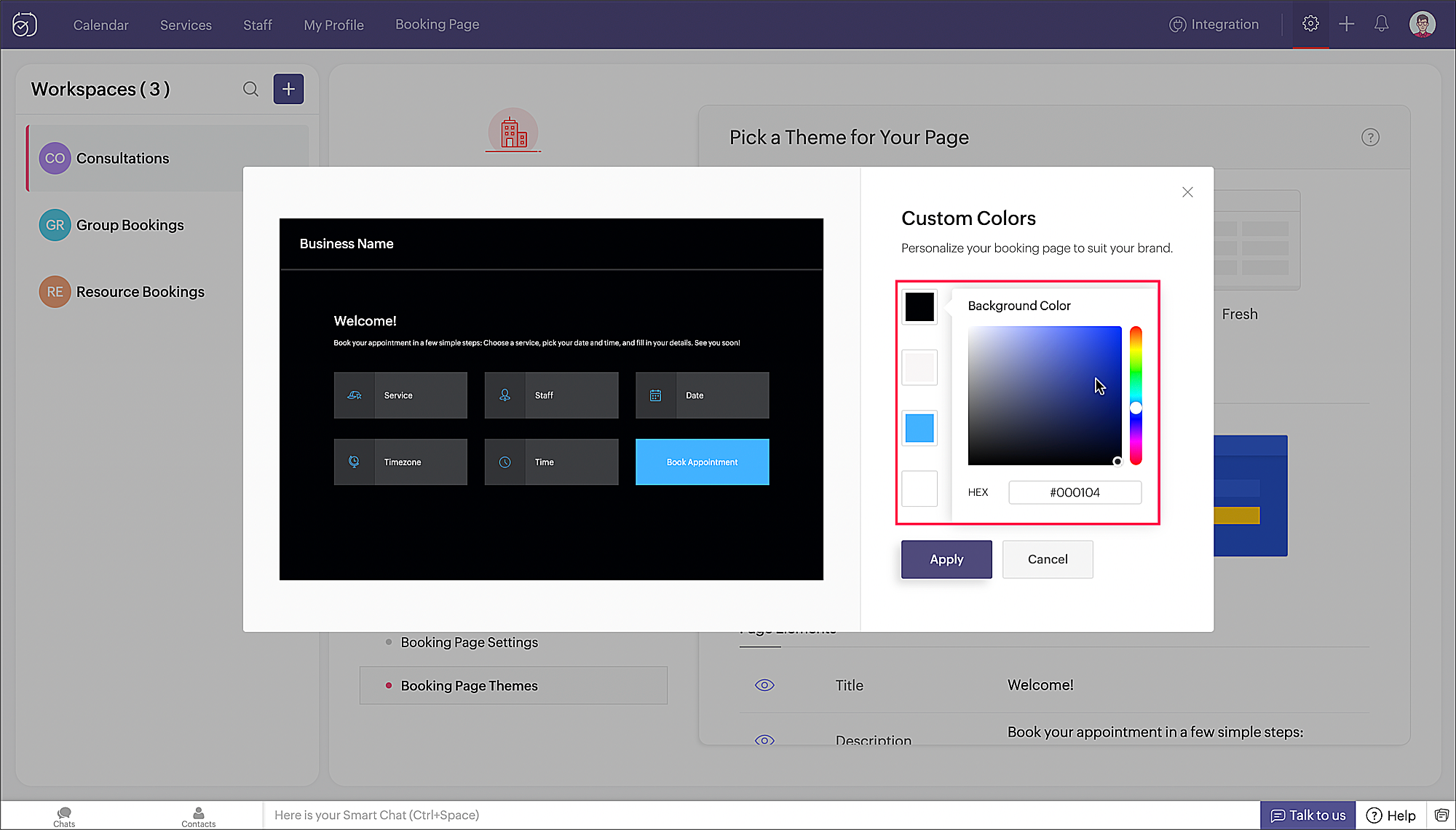The width and height of the screenshot is (1456, 830).
Task: Open the theme help question icon
Action: [x=1370, y=138]
